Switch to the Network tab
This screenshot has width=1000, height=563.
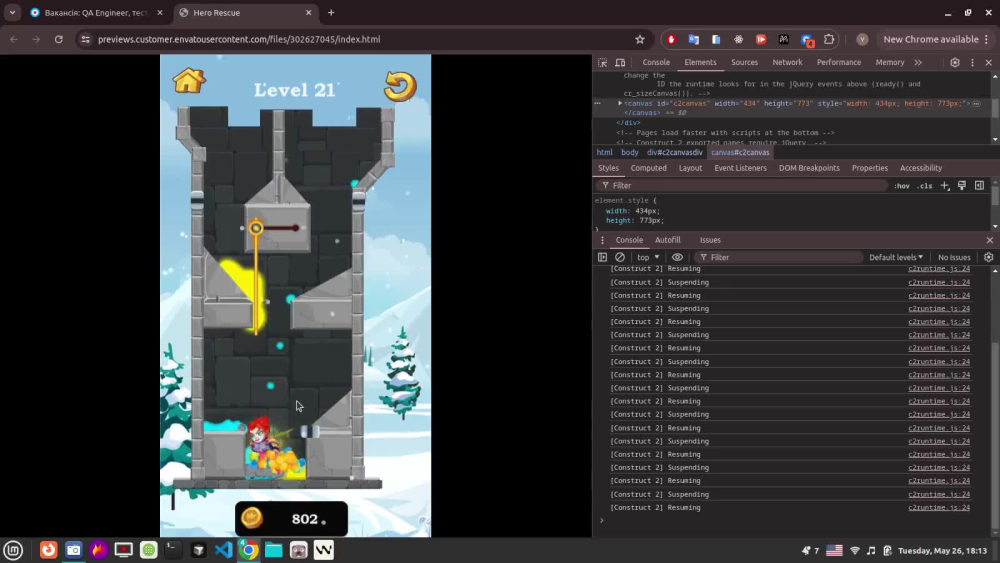(787, 62)
